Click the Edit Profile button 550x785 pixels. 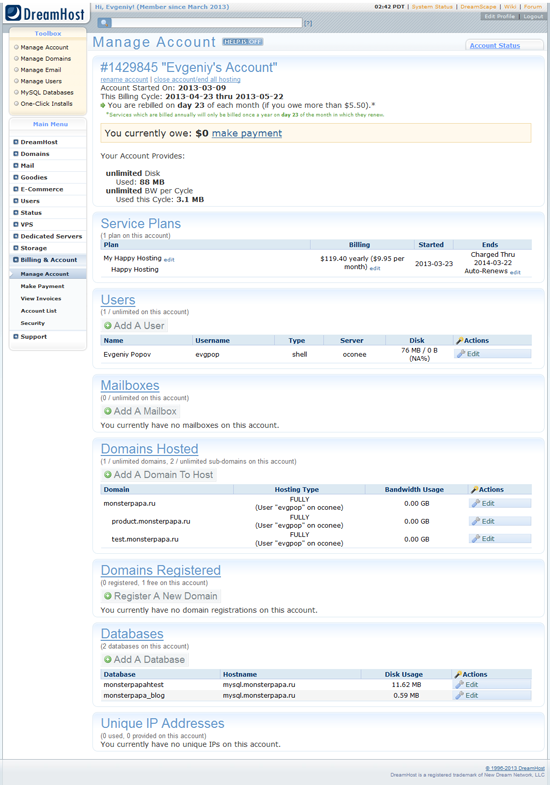(499, 17)
